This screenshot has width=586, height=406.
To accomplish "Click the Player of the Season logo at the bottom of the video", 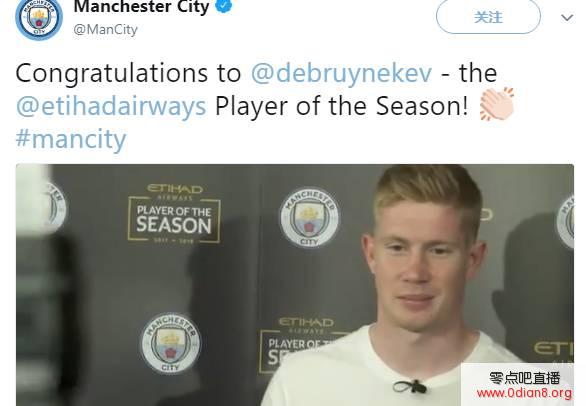I will [x=303, y=345].
